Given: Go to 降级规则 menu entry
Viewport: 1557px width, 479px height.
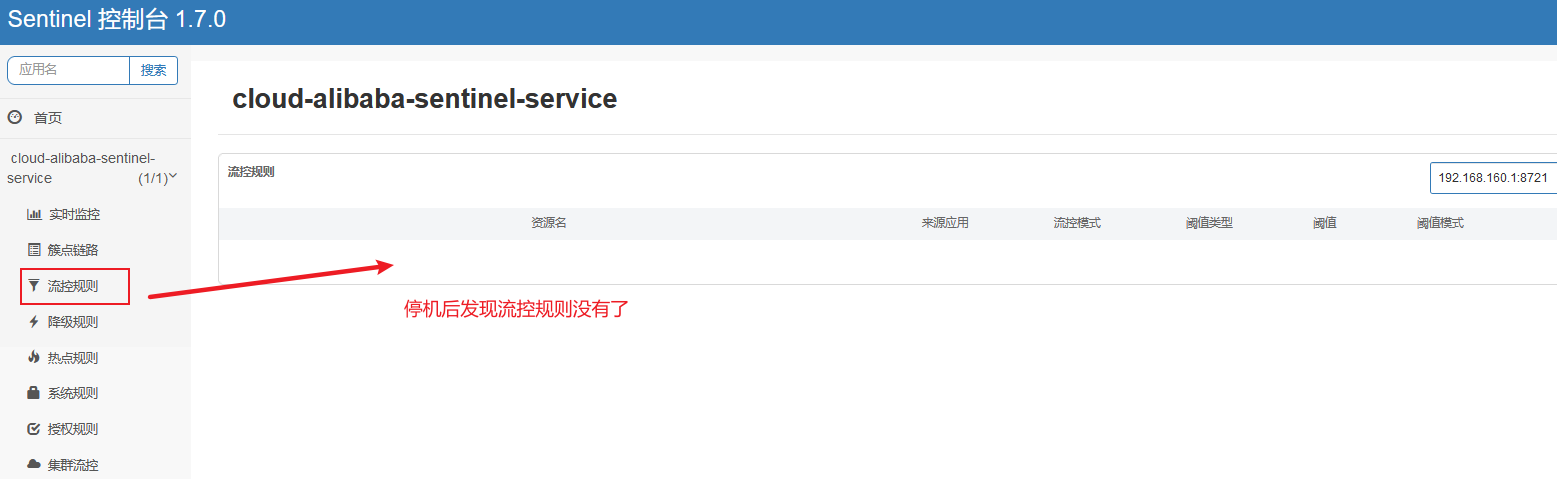Looking at the screenshot, I should [x=73, y=322].
